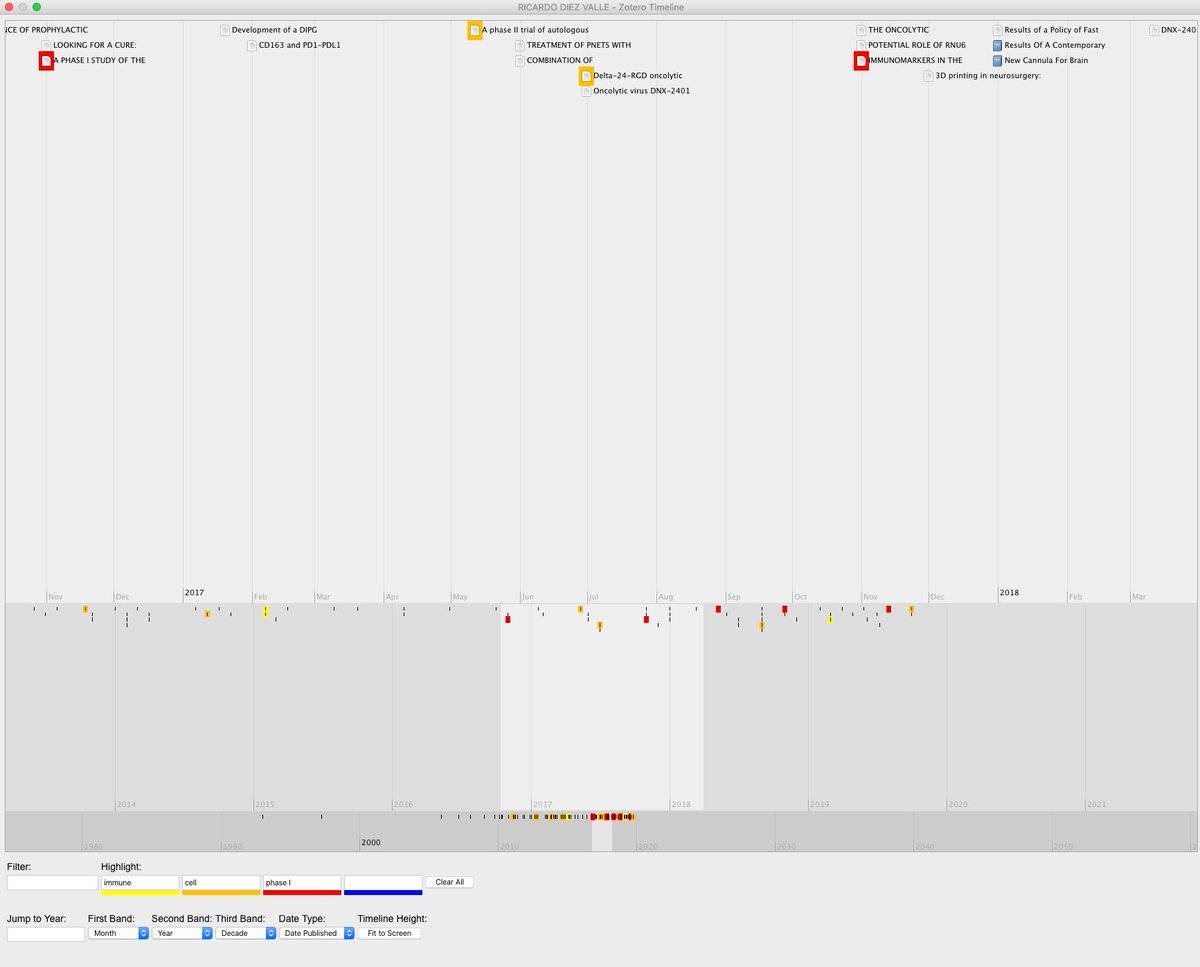Click the yellow color bar under immune

click(x=140, y=892)
